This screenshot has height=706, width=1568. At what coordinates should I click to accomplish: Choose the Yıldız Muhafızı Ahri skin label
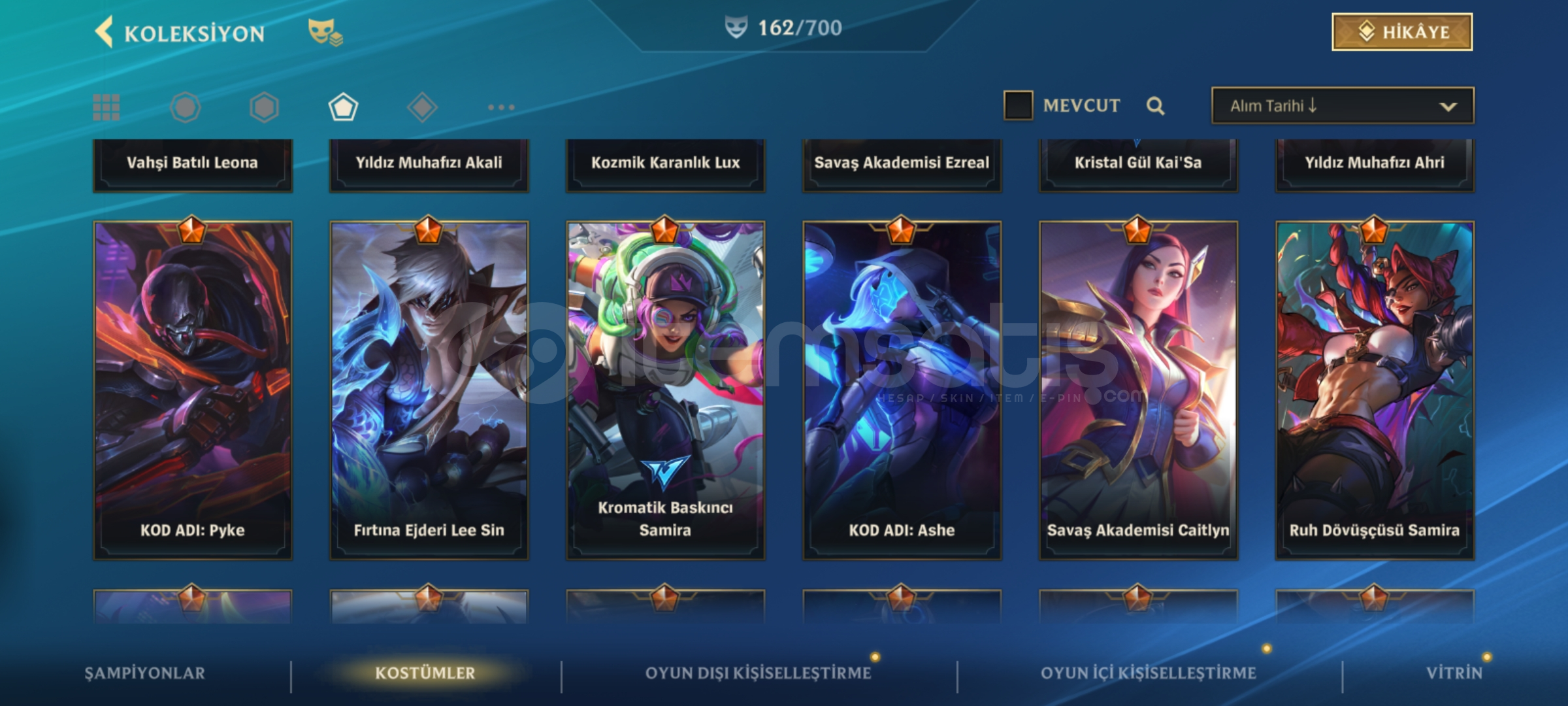pos(1375,163)
